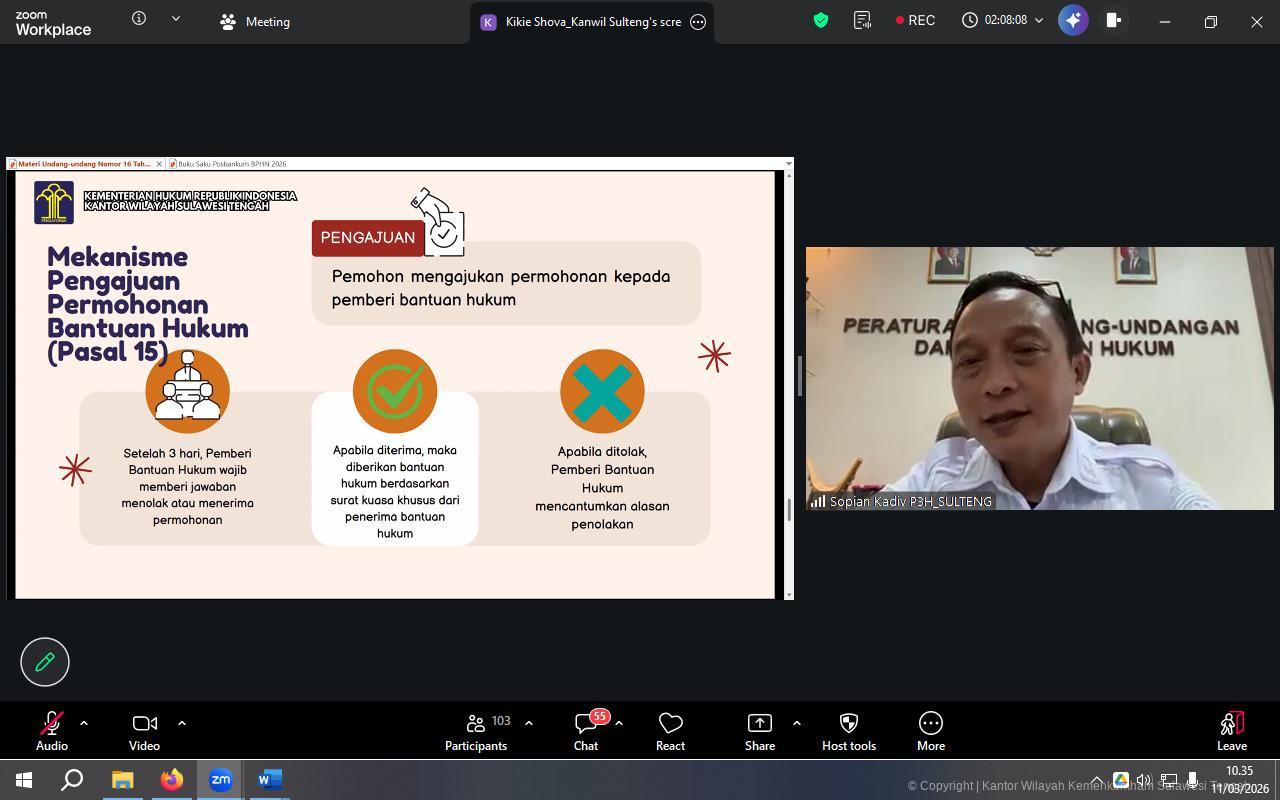Open Microsoft Word from the taskbar

pyautogui.click(x=269, y=780)
